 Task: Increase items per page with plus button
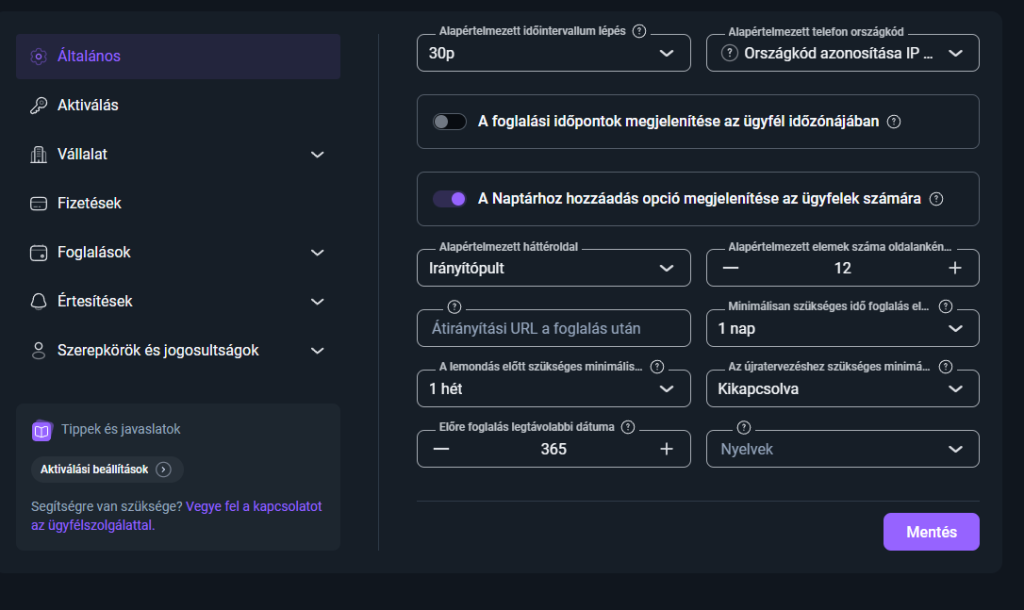pyautogui.click(x=955, y=268)
